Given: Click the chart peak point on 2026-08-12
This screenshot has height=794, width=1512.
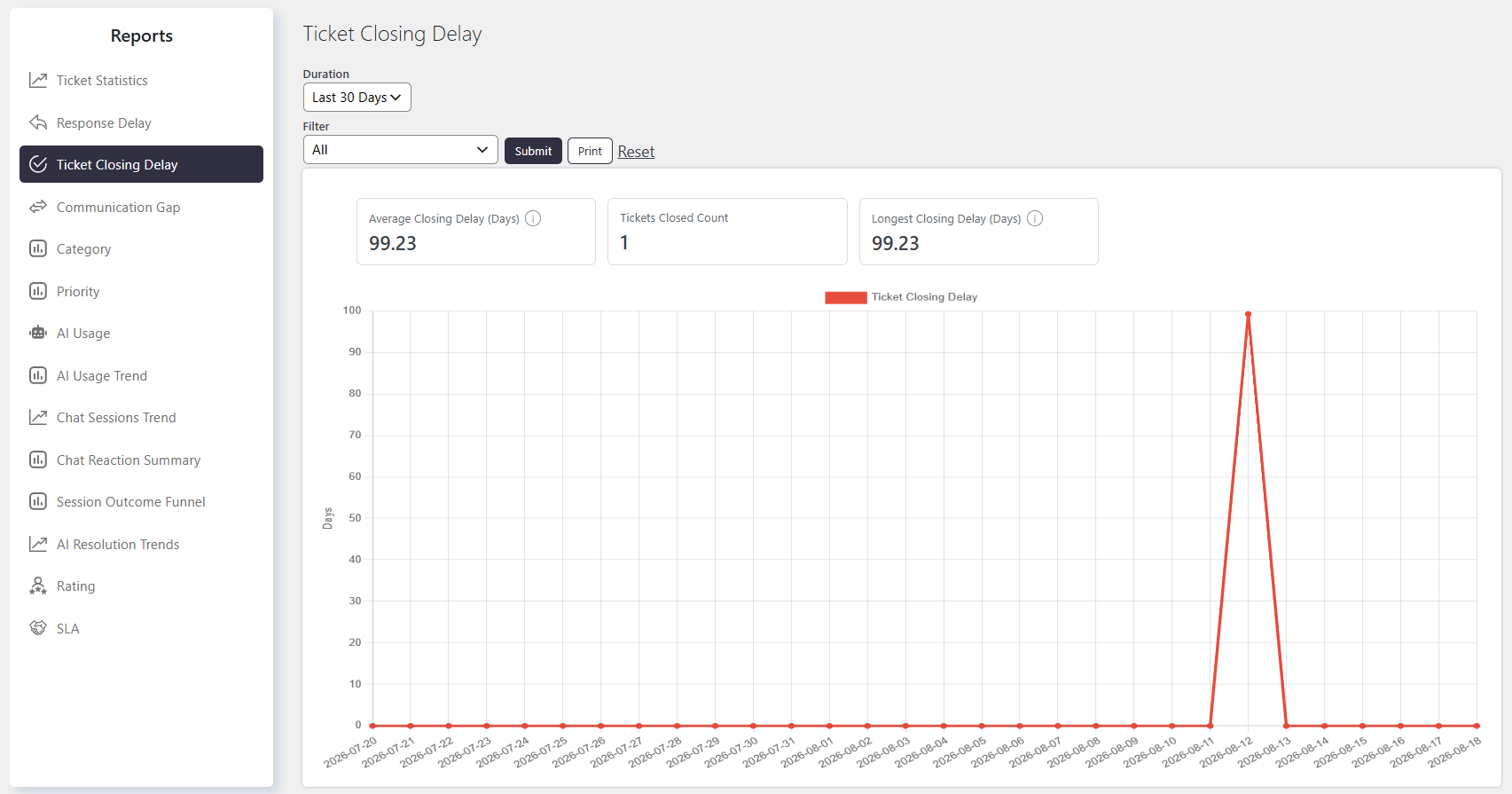Looking at the screenshot, I should (1248, 314).
